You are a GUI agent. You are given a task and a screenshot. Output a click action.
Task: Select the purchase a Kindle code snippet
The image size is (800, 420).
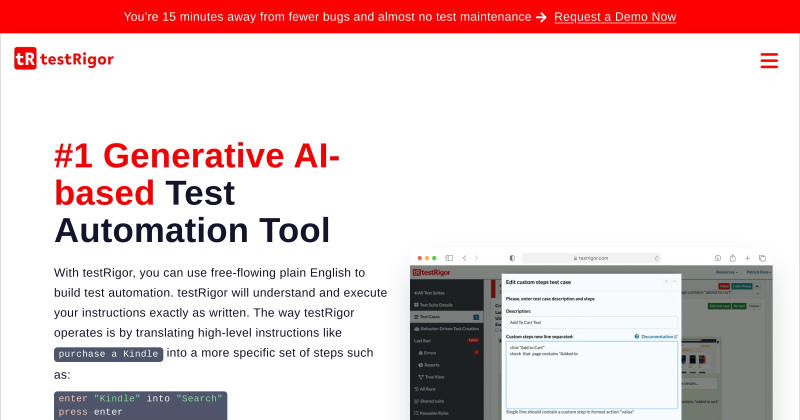tap(108, 354)
